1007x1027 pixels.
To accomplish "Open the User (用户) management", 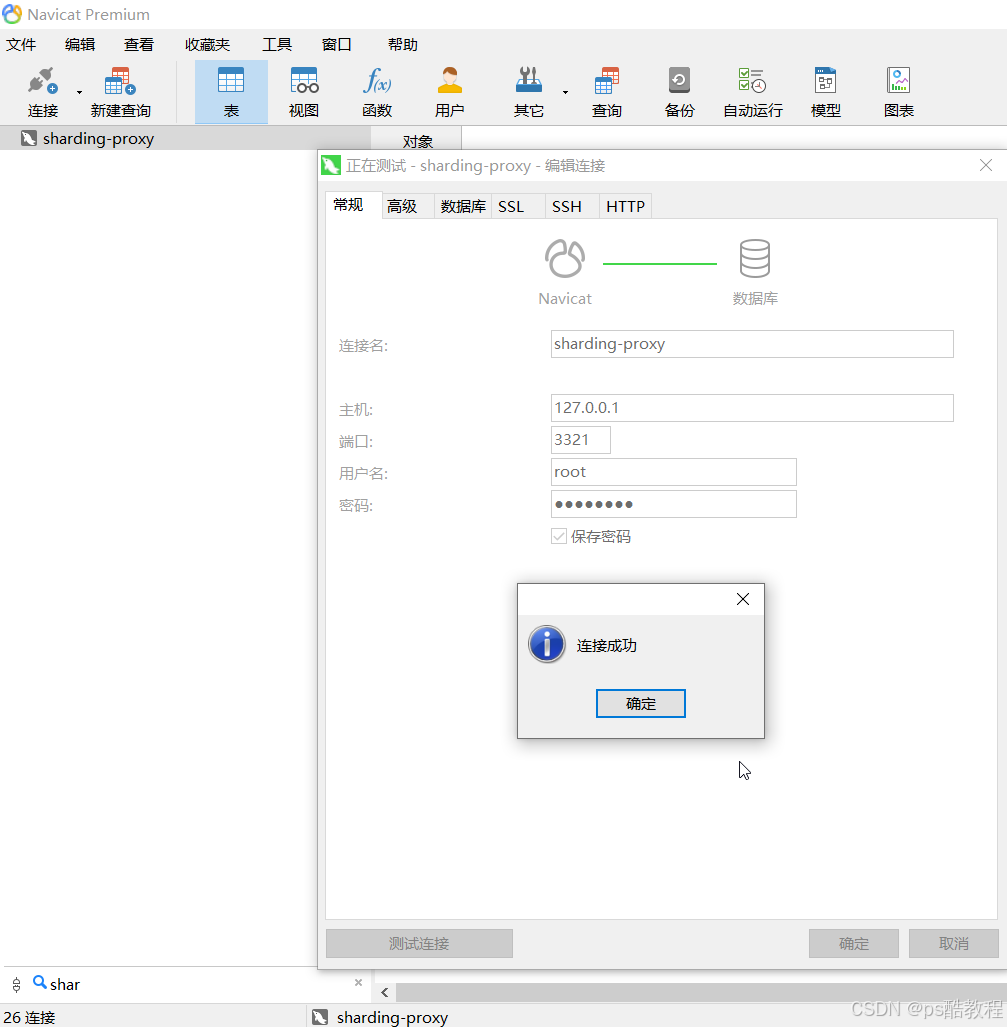I will pyautogui.click(x=449, y=92).
